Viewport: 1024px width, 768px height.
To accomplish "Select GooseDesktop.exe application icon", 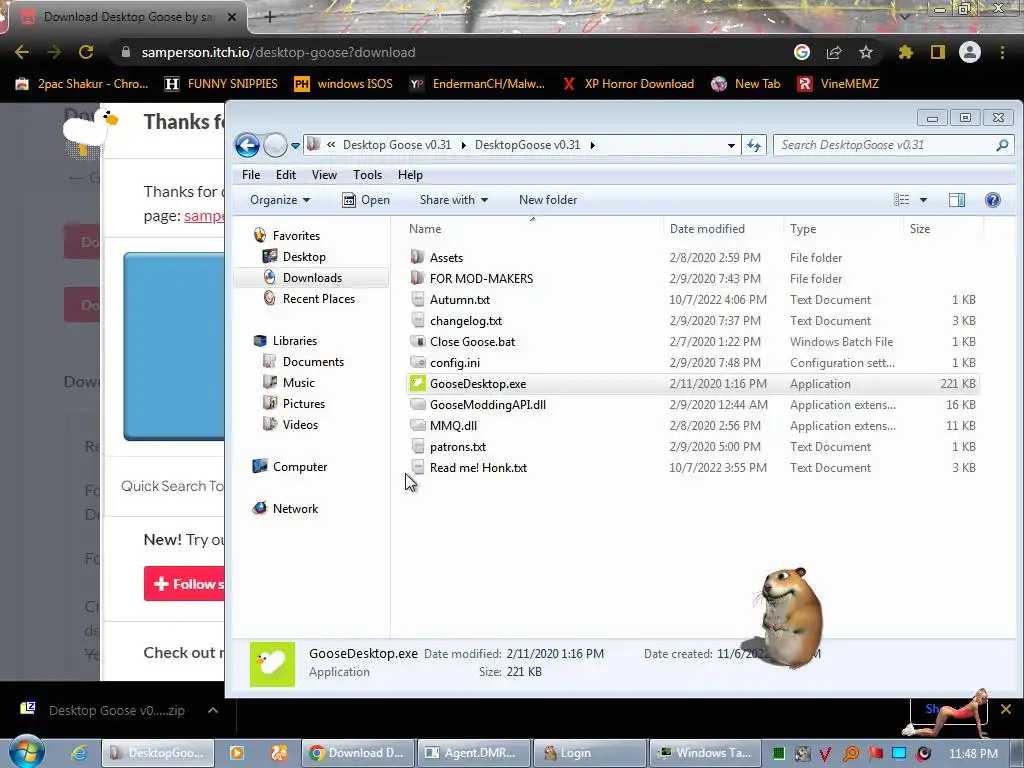I will [417, 383].
